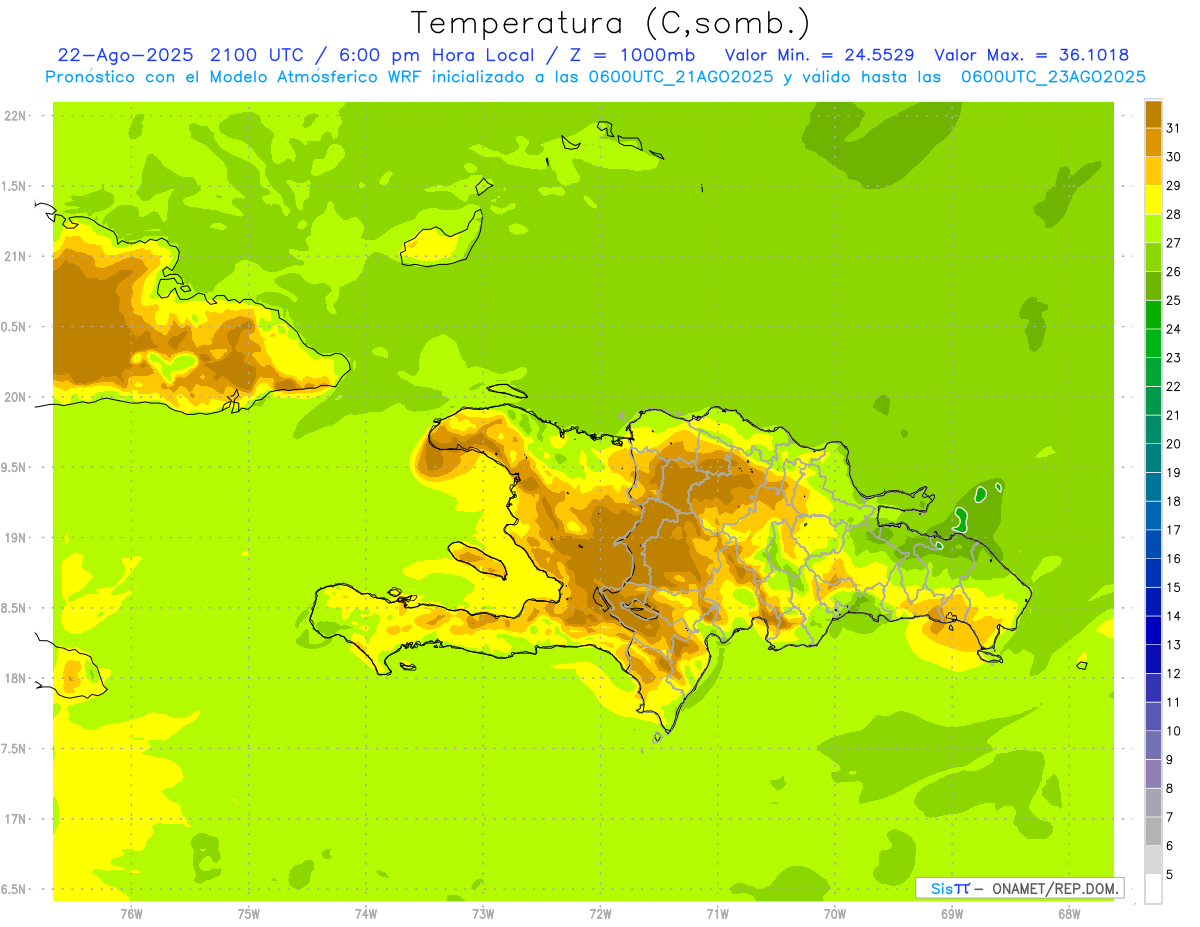Click the legend color band between 26 and 27

tap(1153, 258)
